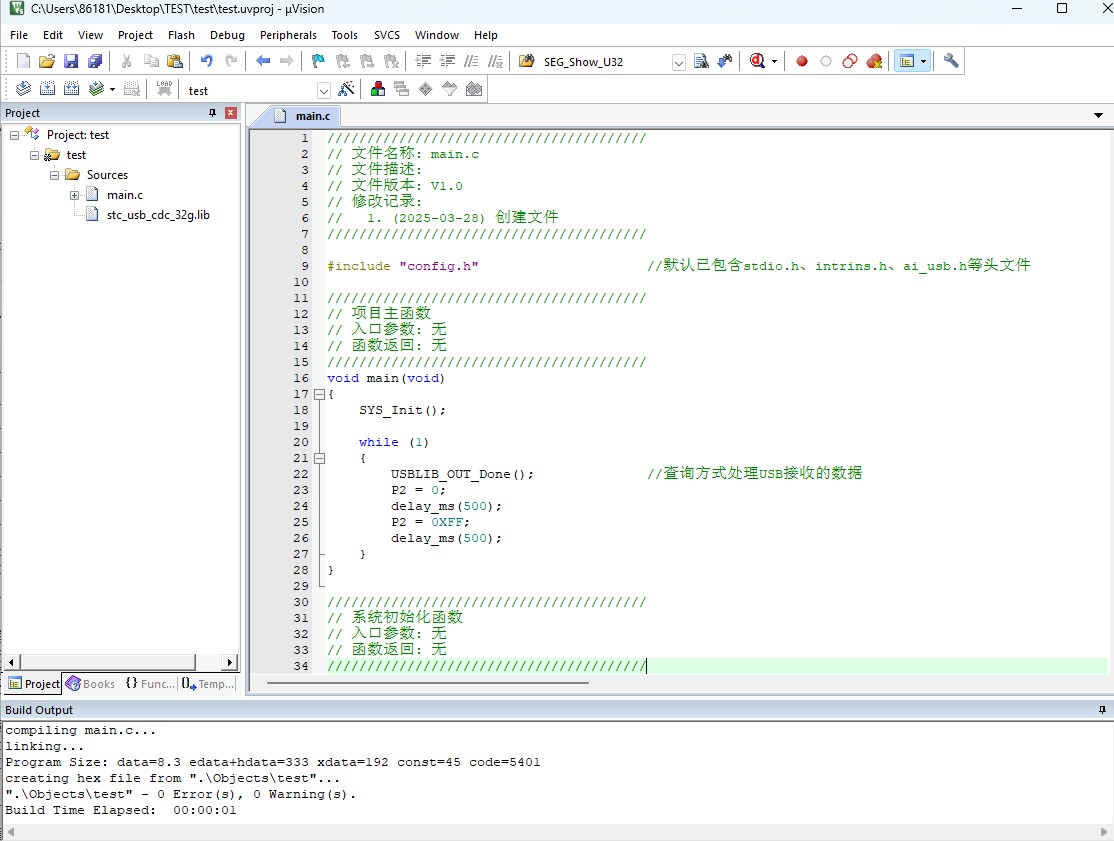This screenshot has height=841, width=1114.
Task: Open the Project menu
Action: [x=135, y=35]
